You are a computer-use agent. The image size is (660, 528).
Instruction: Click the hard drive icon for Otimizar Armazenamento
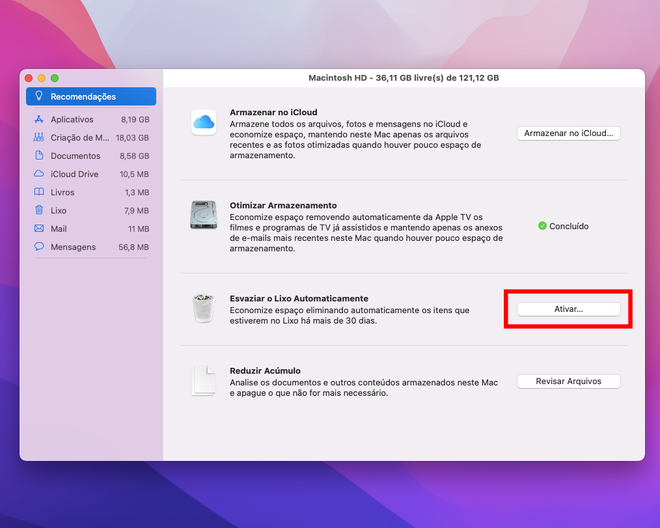[204, 215]
